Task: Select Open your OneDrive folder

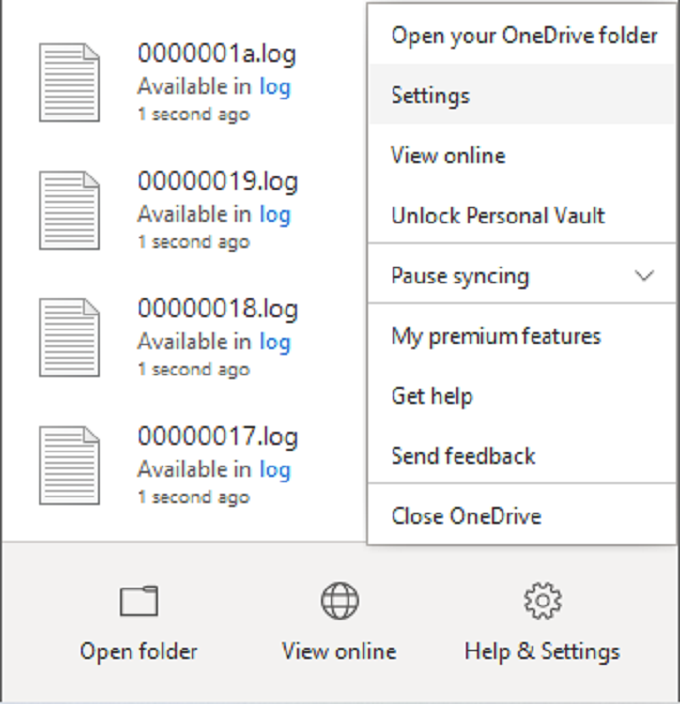Action: [522, 35]
